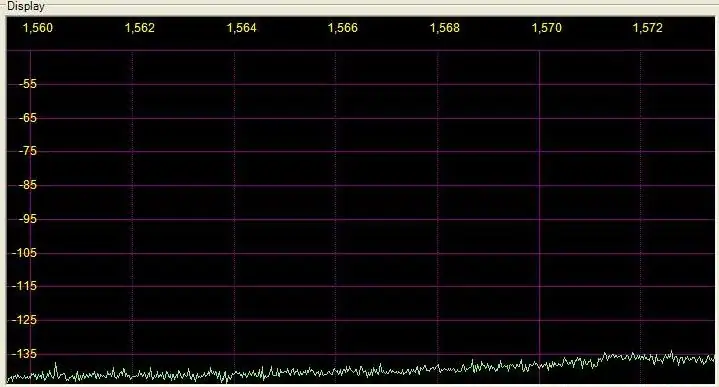Click the -135 level axis label
The image size is (719, 387).
[25, 354]
